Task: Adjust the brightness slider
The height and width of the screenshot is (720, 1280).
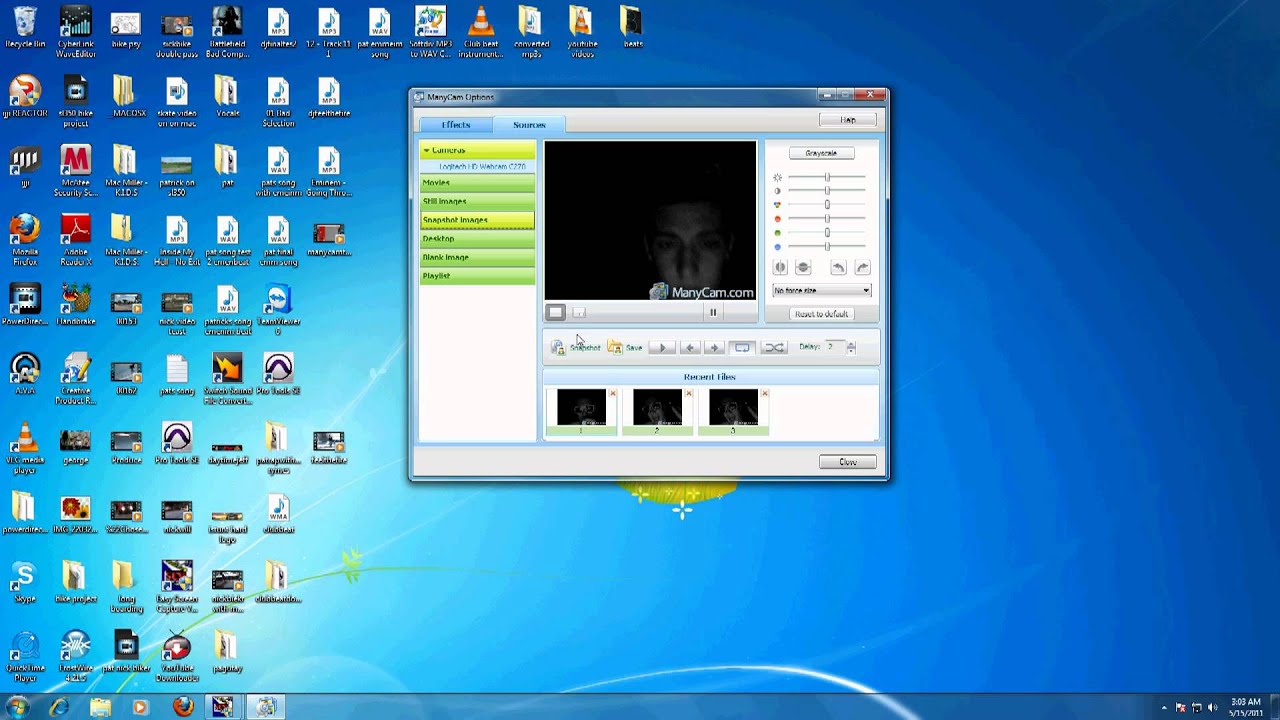Action: (827, 177)
